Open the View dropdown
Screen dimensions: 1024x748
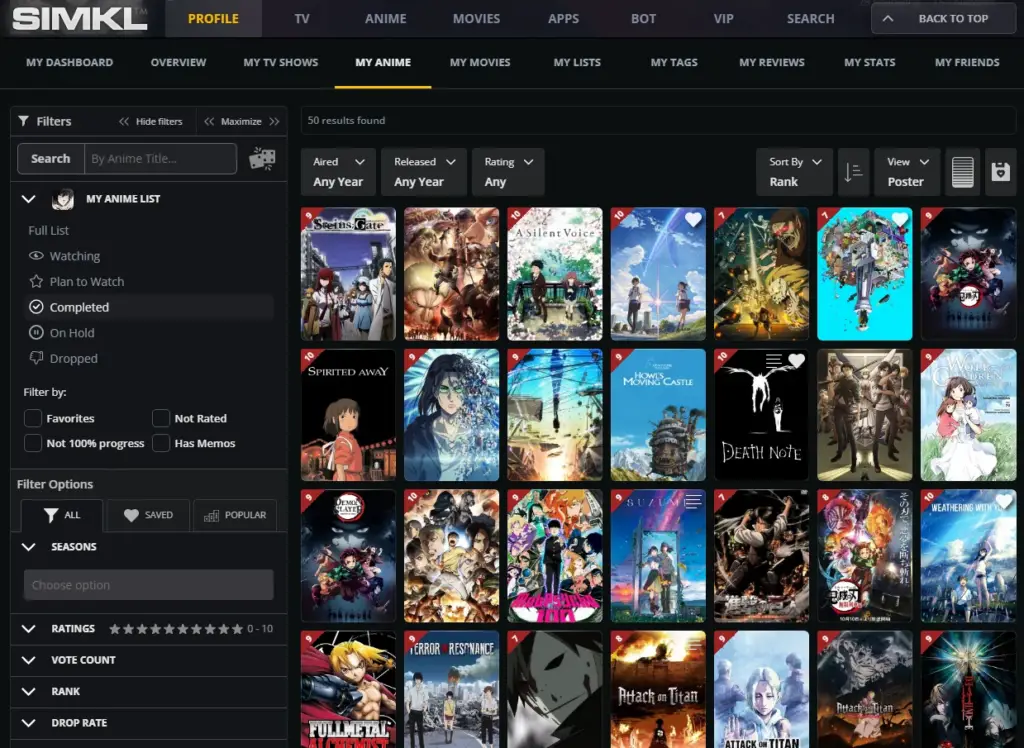pyautogui.click(x=907, y=172)
